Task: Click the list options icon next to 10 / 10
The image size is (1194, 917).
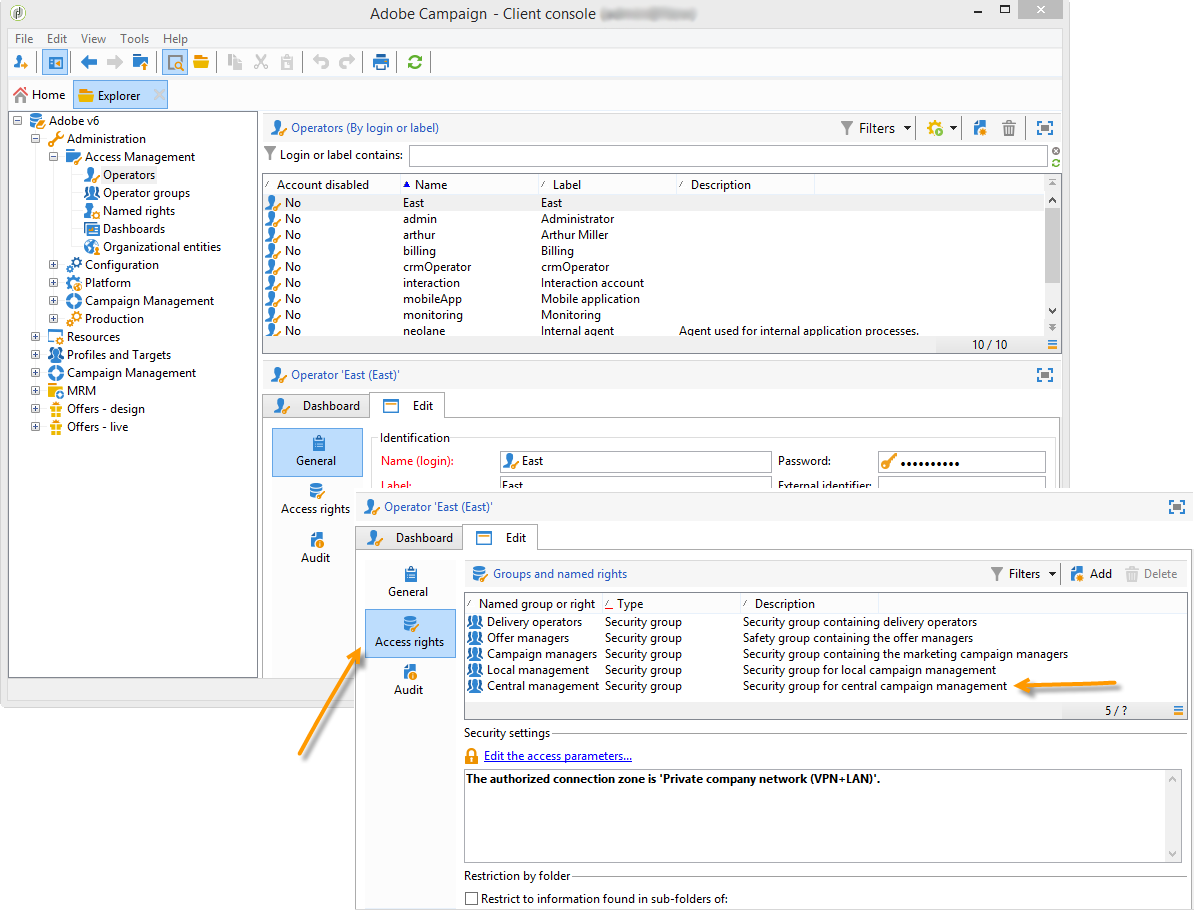Action: (x=1052, y=345)
